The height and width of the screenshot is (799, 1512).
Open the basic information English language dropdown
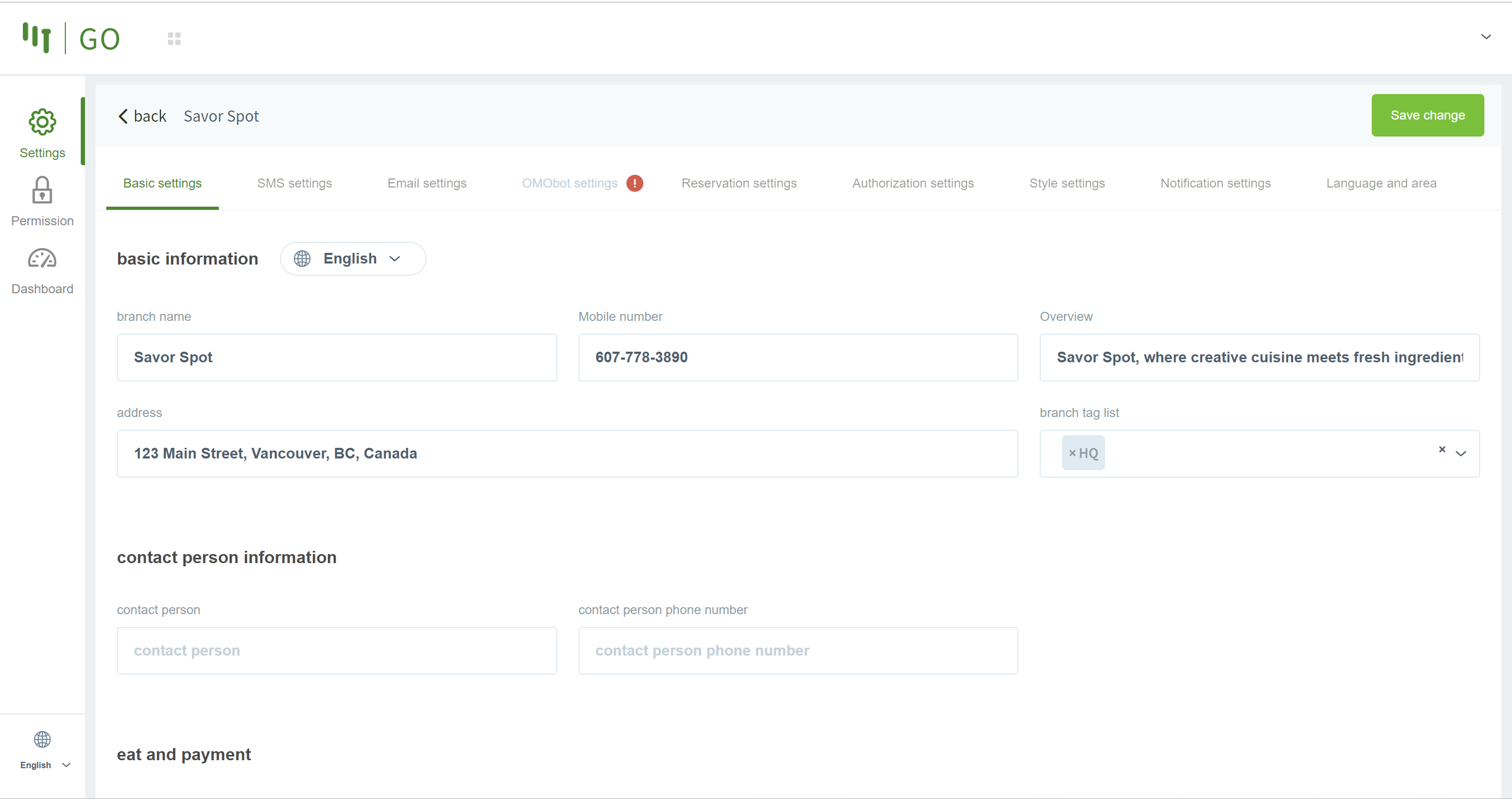point(353,259)
